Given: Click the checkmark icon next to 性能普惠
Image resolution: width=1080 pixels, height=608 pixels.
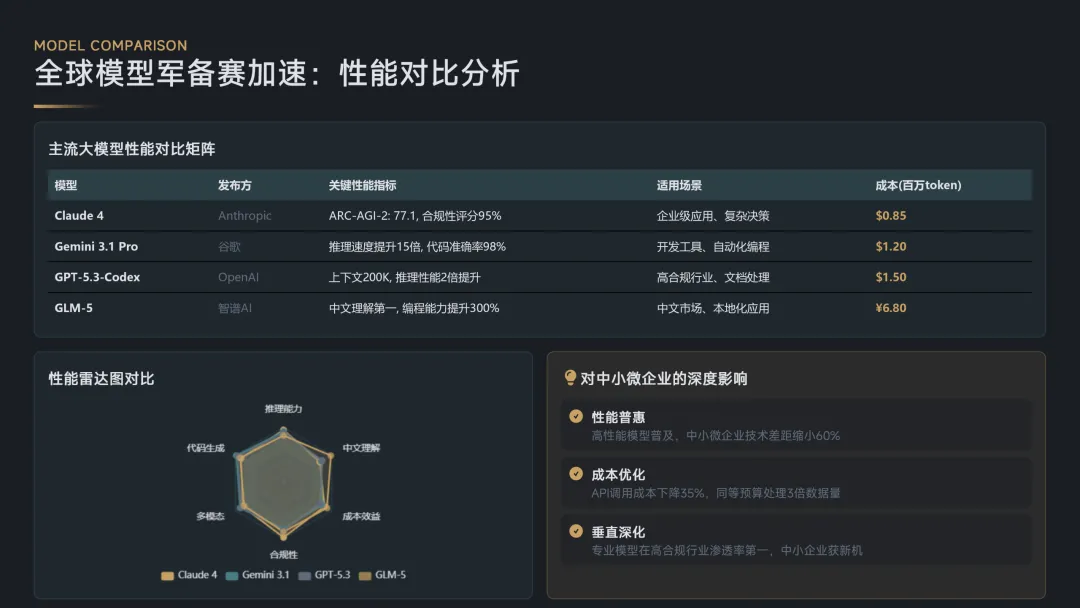Looking at the screenshot, I should pyautogui.click(x=576, y=416).
